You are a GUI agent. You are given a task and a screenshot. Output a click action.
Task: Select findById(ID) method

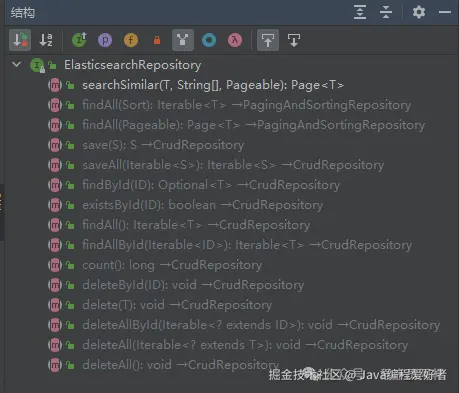[x=211, y=185]
